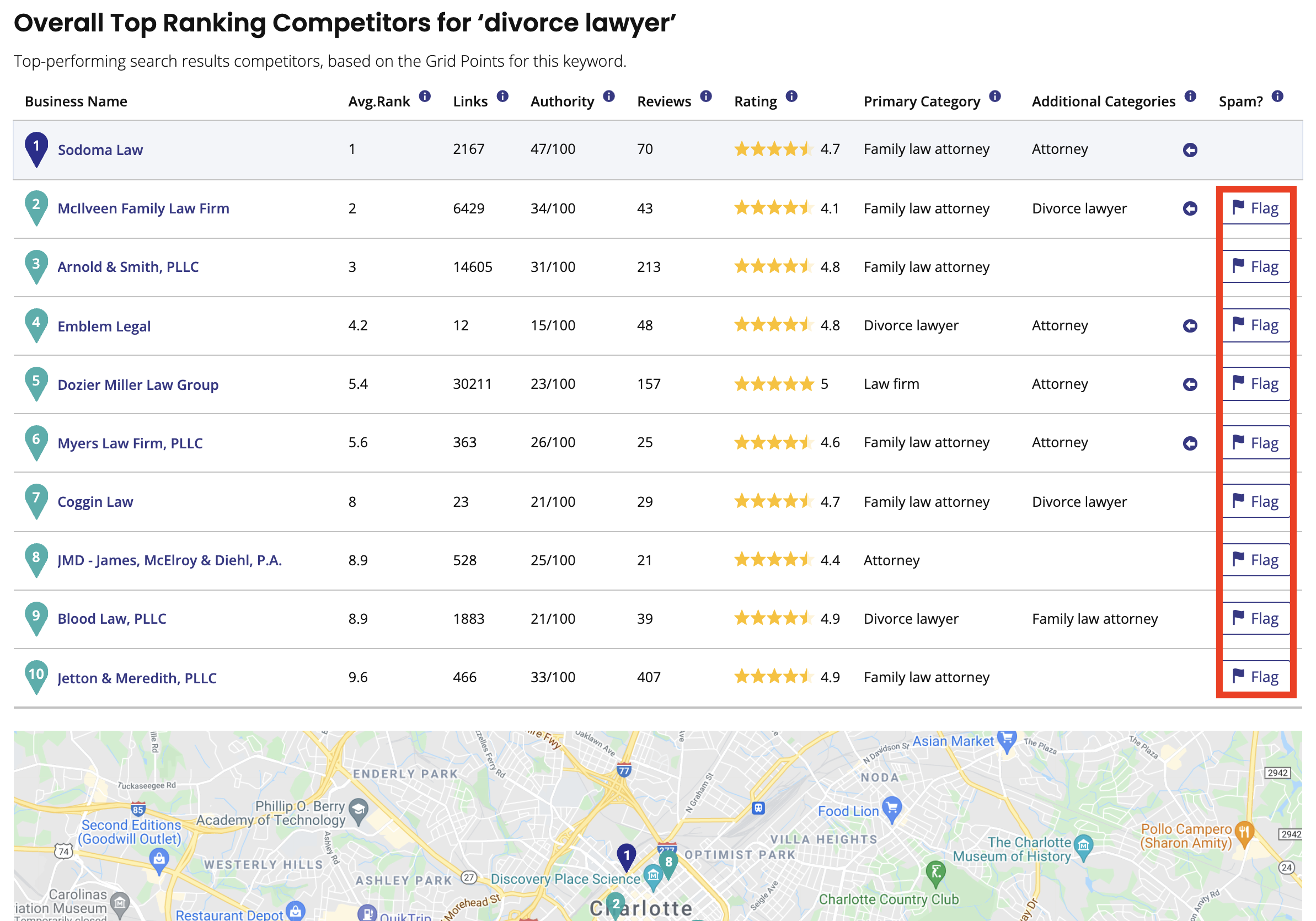
Task: Click the number 2 pin for McIlveen
Action: click(x=36, y=207)
